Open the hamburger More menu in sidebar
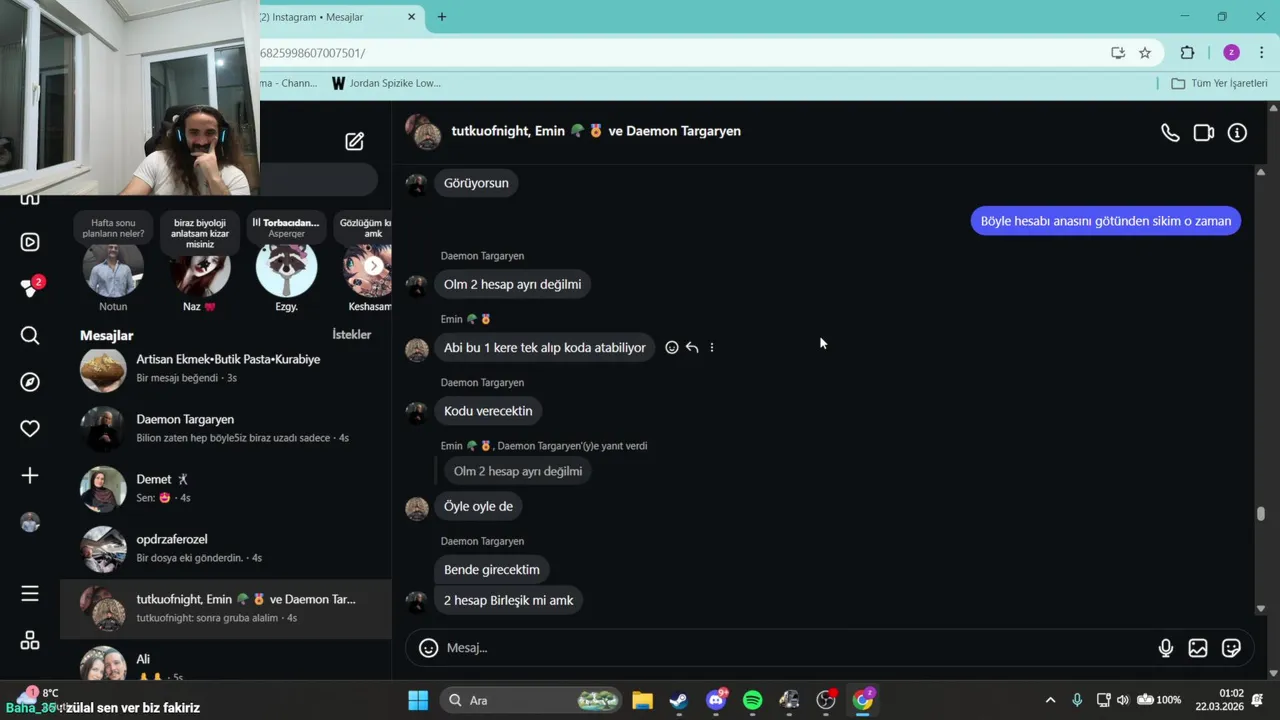Image resolution: width=1280 pixels, height=720 pixels. [30, 594]
